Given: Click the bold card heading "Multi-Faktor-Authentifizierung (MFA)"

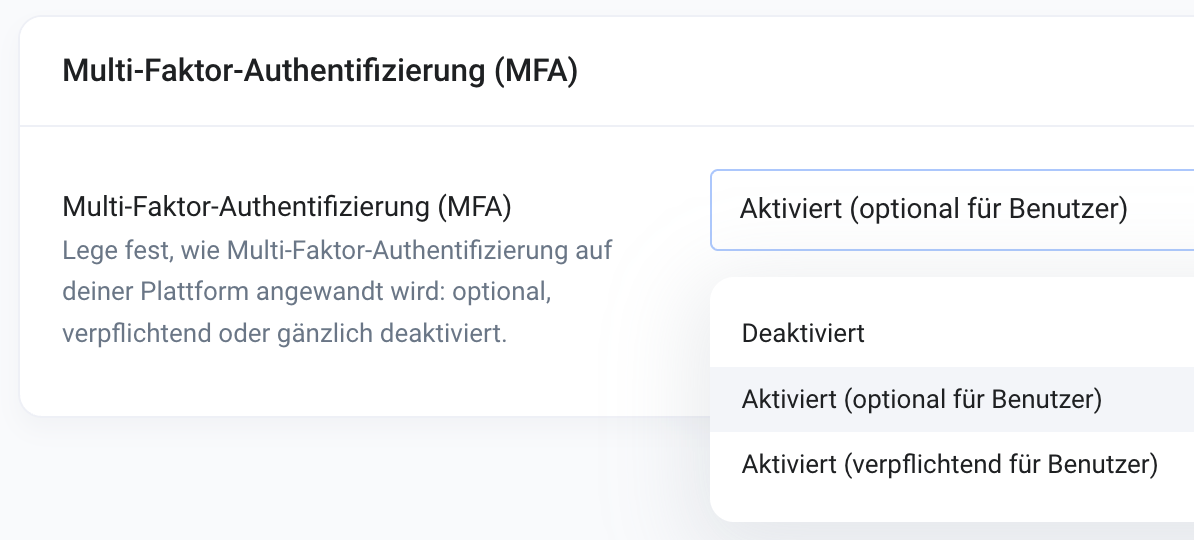Looking at the screenshot, I should coord(320,72).
